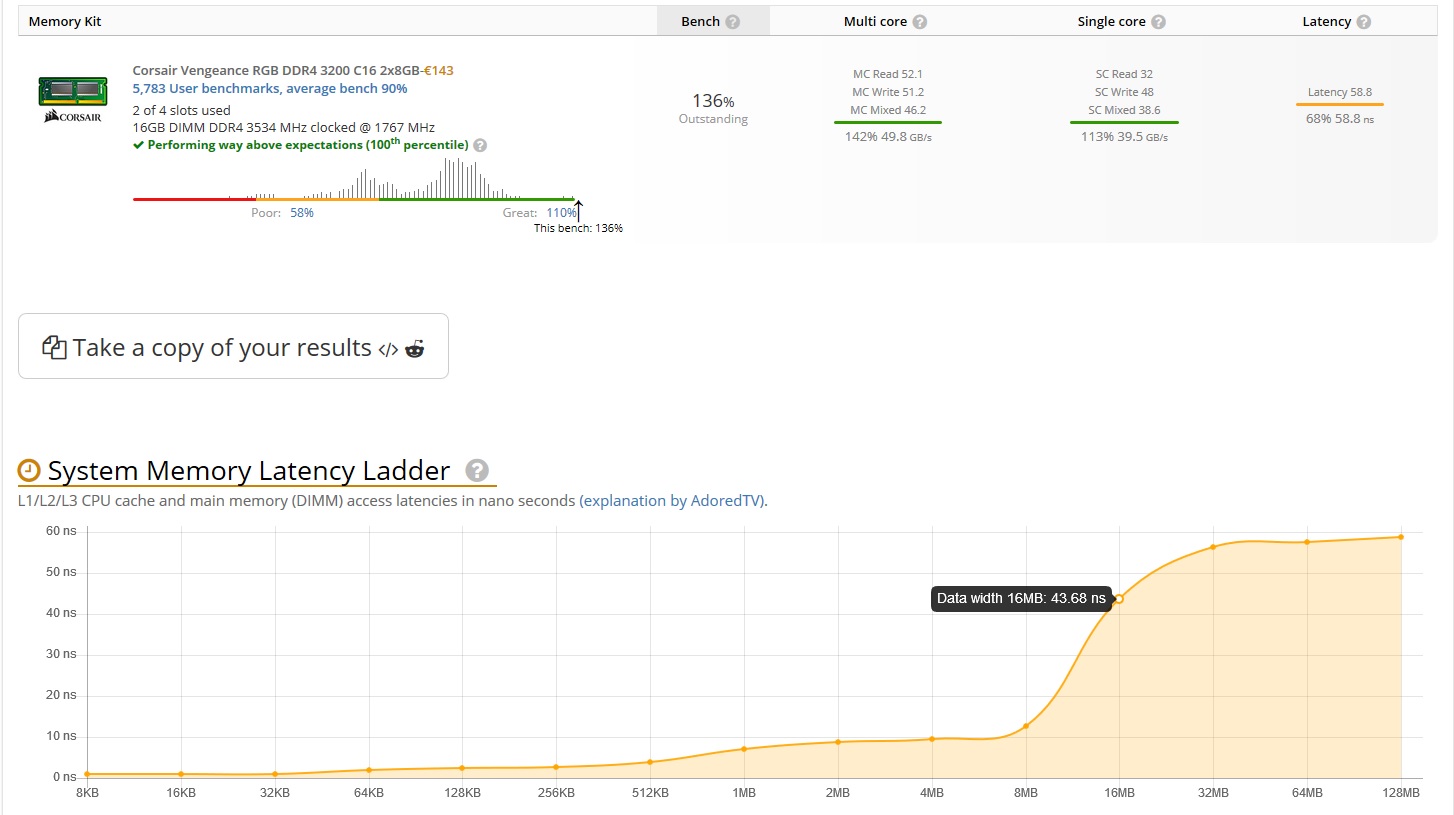
Task: Click the This bench: 136% marker label
Action: tap(578, 228)
